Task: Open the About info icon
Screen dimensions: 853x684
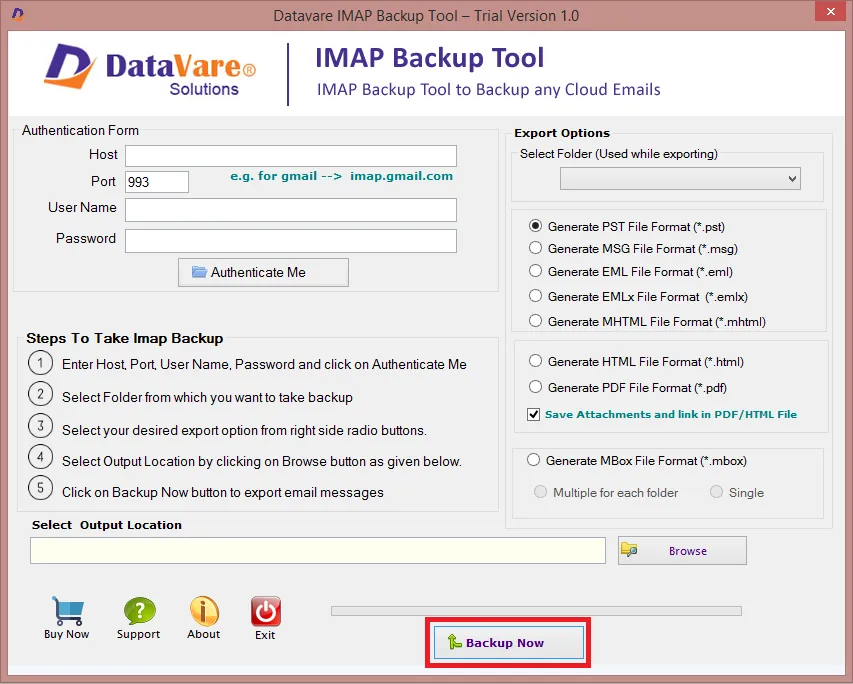Action: 204,611
